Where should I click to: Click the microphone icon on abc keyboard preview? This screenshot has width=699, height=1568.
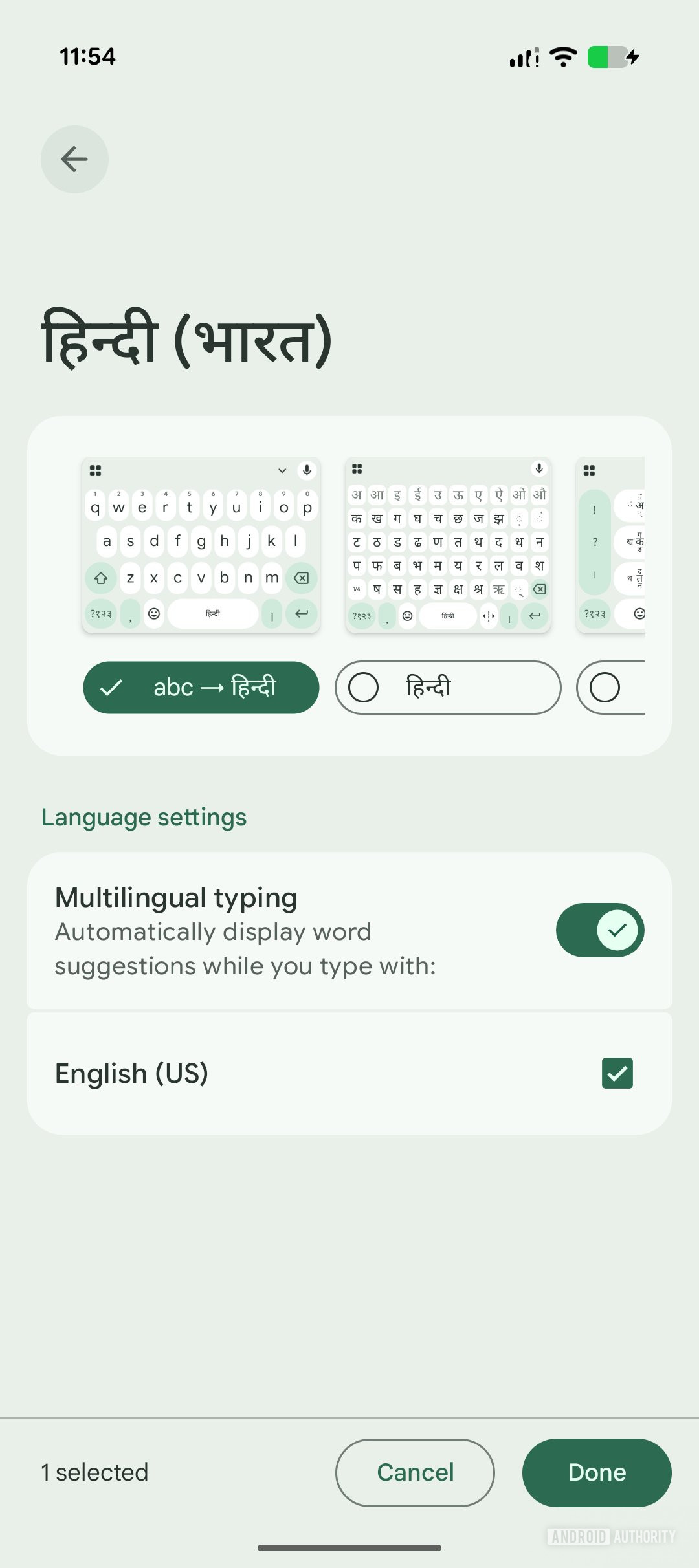(x=307, y=470)
